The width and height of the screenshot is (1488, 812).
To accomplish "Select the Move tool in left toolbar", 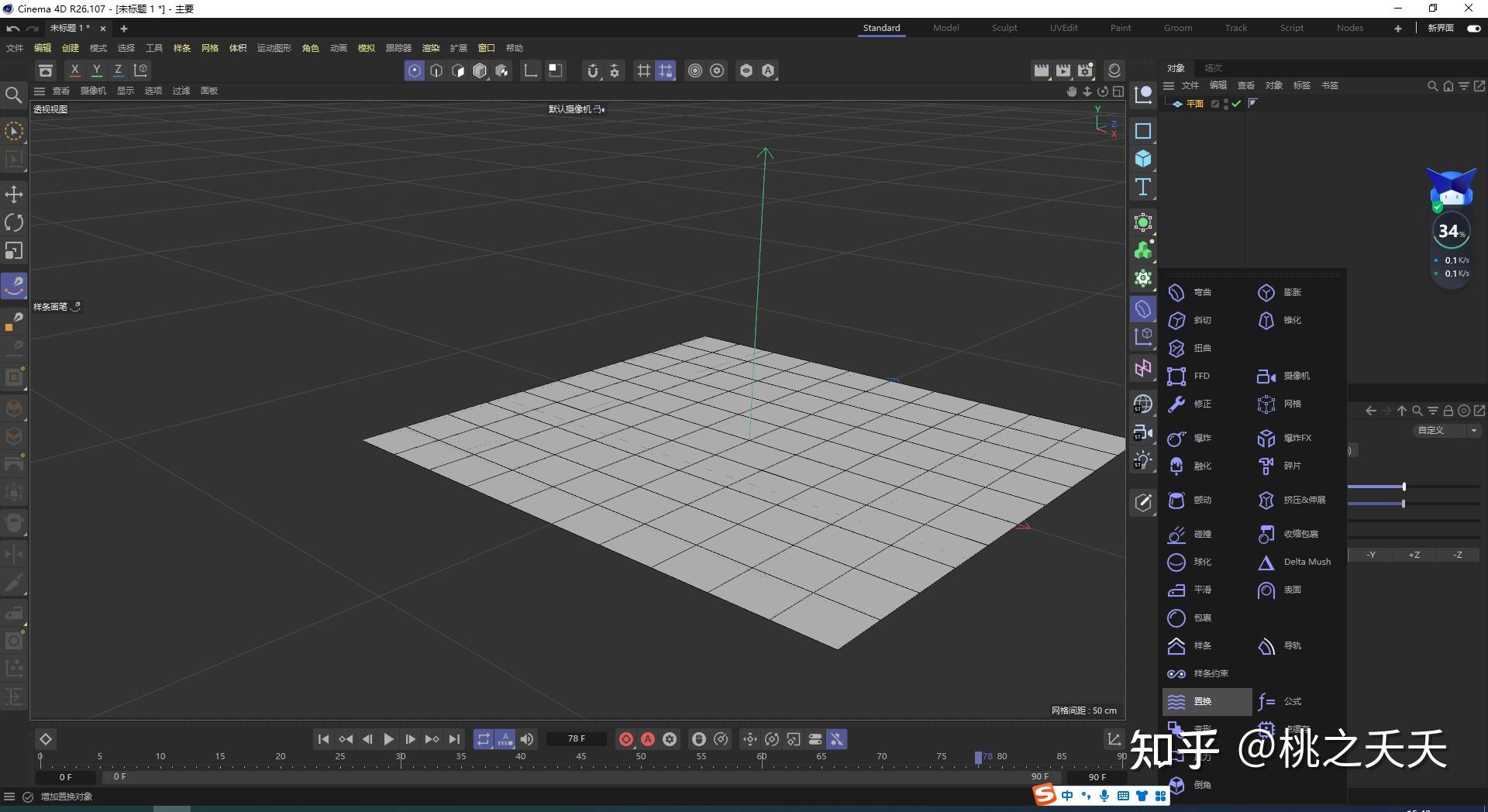I will click(13, 194).
